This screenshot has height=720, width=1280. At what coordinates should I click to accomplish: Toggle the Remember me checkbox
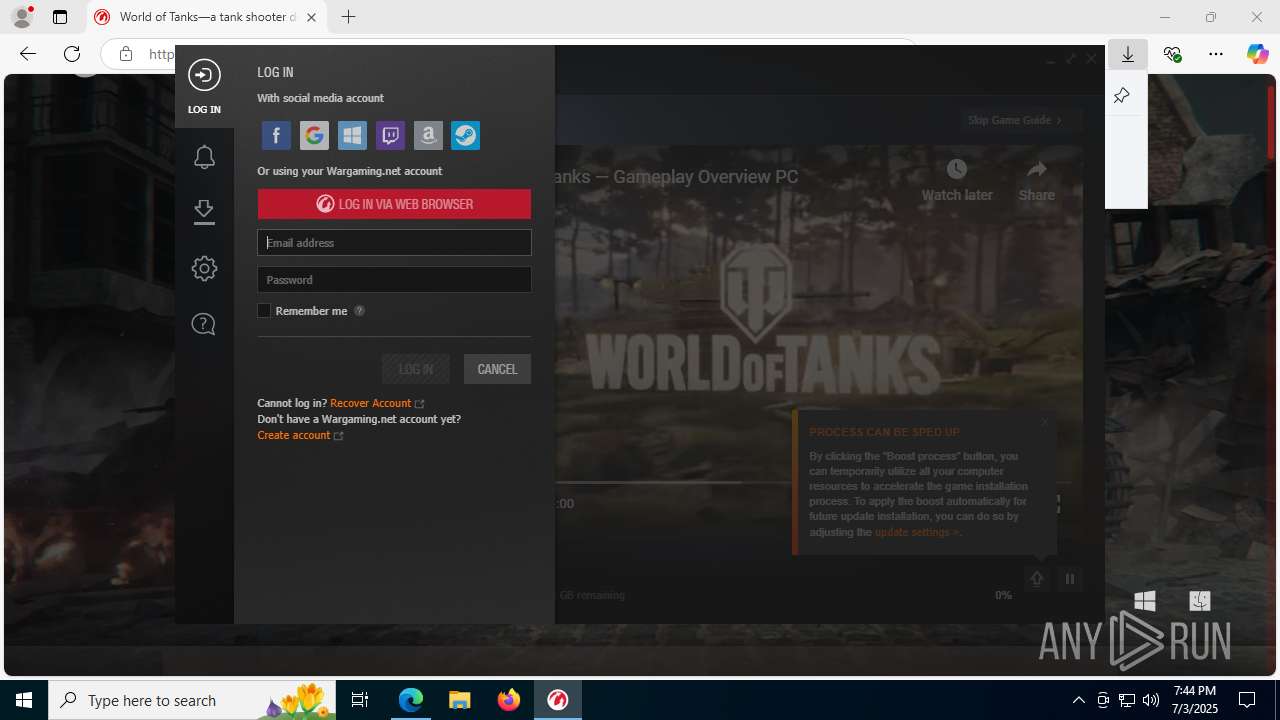tap(264, 311)
